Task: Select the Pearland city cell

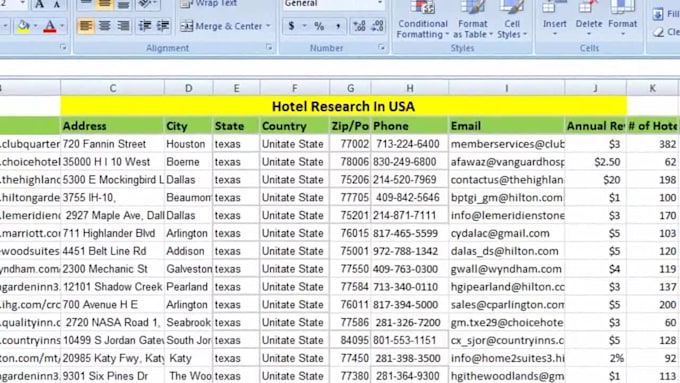Action: 189,287
